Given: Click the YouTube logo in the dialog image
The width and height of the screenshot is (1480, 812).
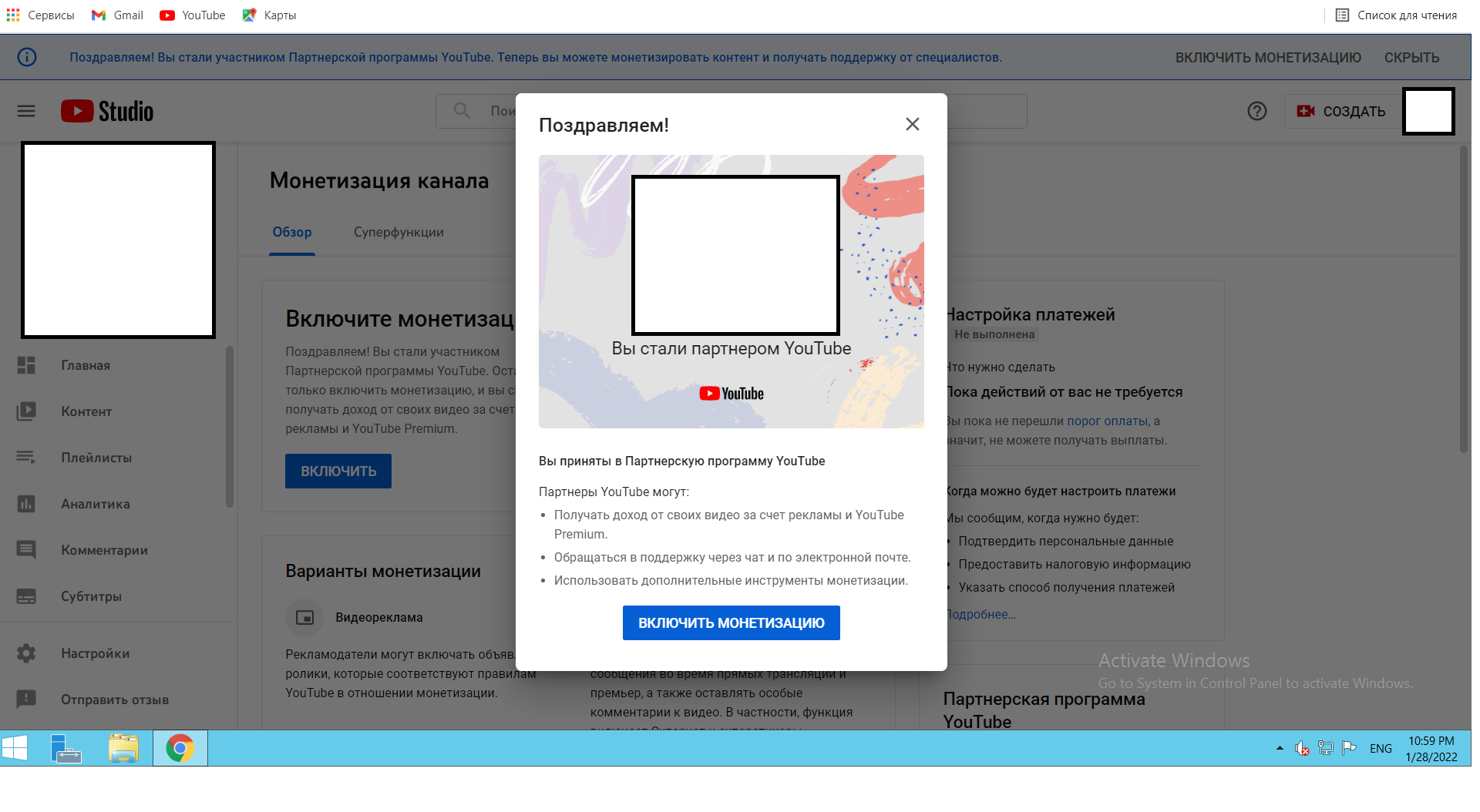Looking at the screenshot, I should [732, 394].
